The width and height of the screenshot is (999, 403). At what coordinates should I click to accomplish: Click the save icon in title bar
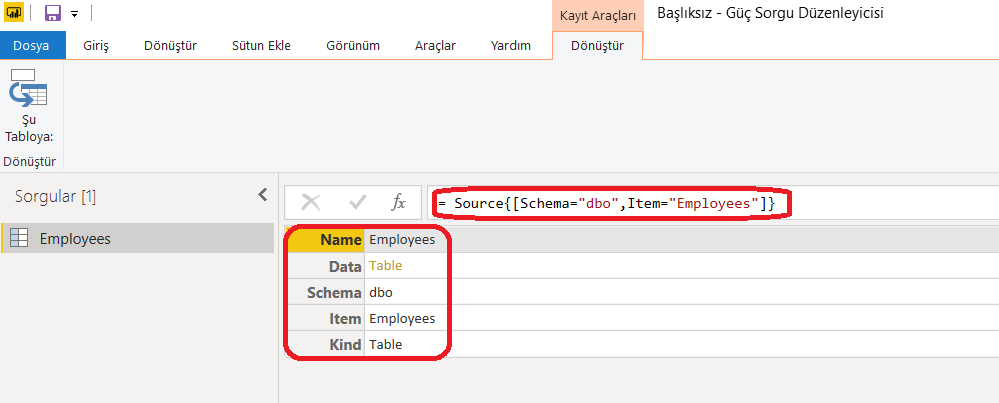click(53, 14)
